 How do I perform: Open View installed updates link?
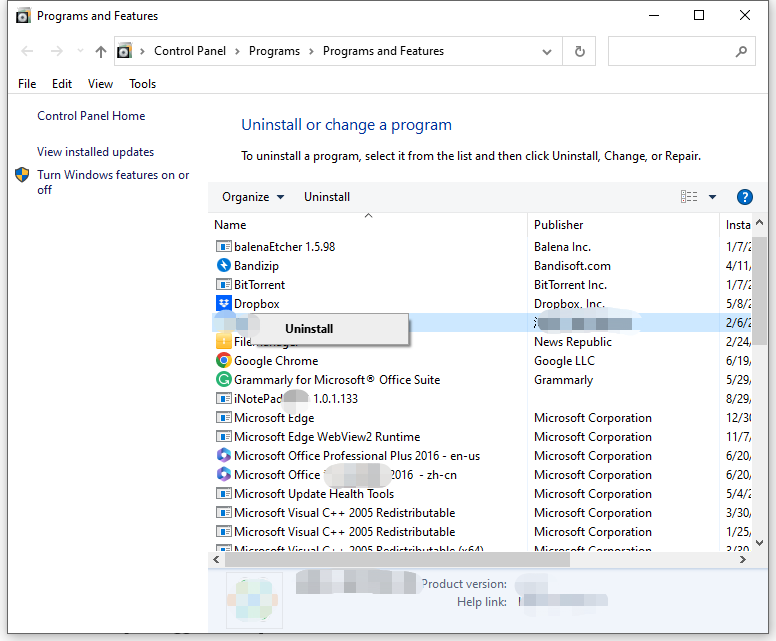point(96,152)
